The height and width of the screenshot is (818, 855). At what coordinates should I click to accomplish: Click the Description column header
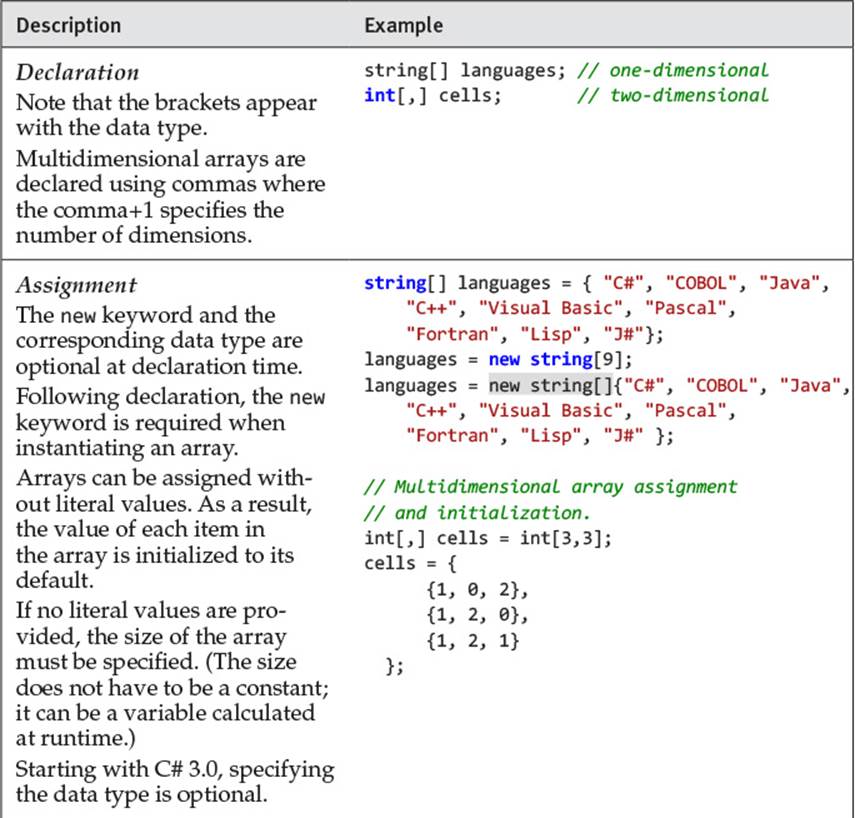pos(69,26)
